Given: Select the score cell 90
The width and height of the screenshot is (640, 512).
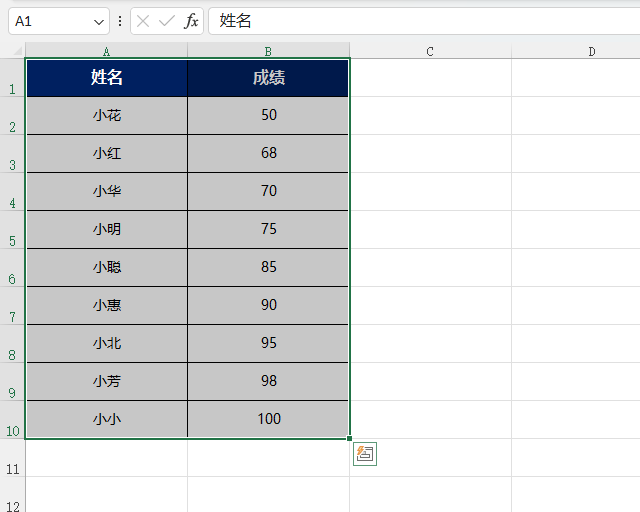Looking at the screenshot, I should coord(268,305).
